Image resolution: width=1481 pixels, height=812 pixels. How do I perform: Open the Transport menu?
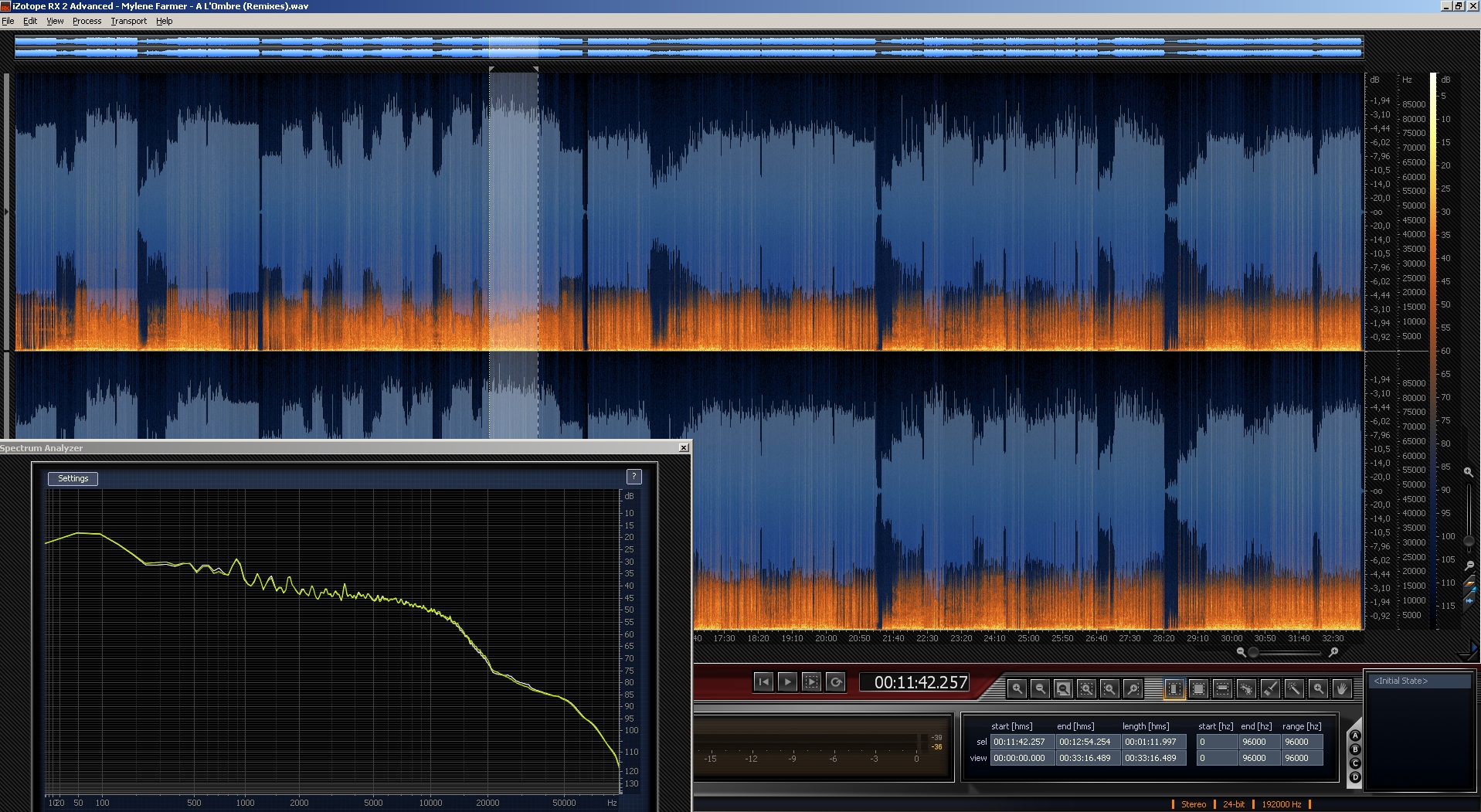128,21
